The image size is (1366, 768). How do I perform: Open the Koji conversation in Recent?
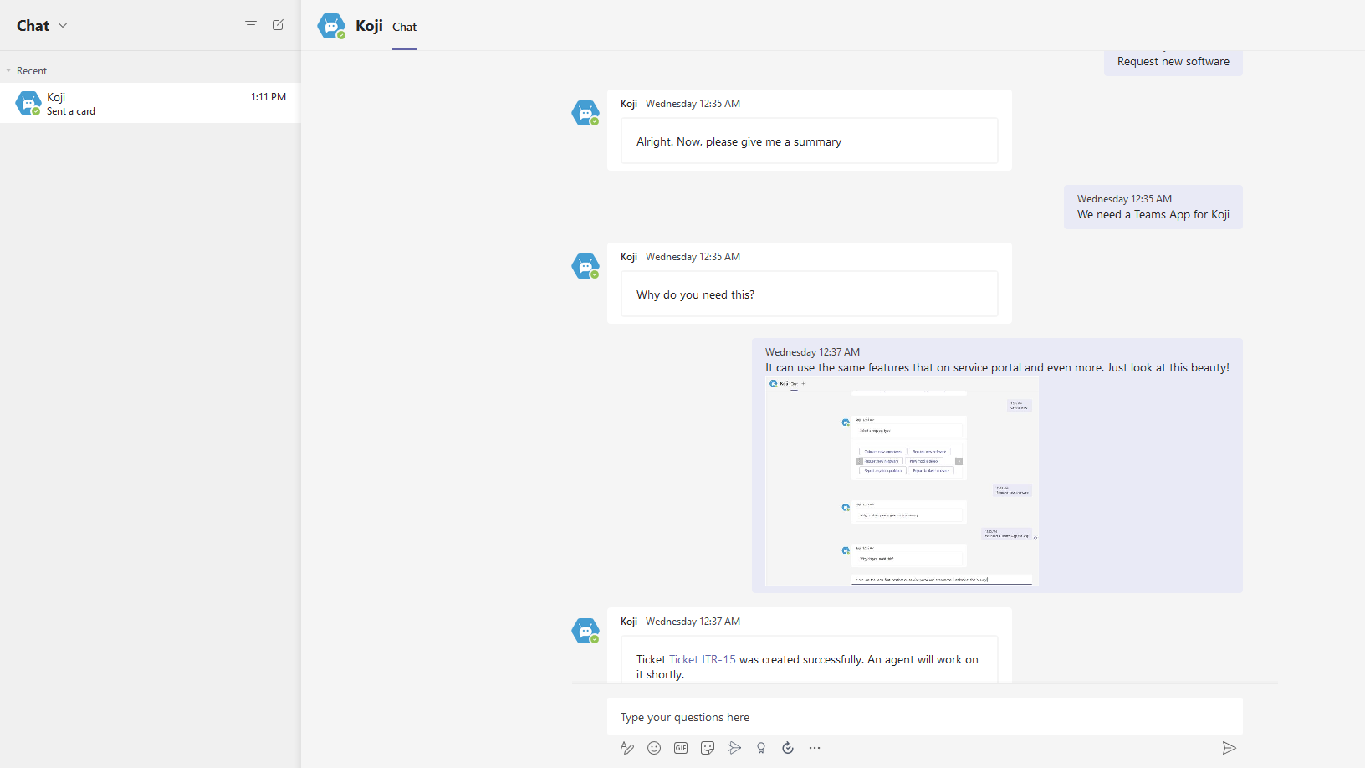[x=150, y=103]
